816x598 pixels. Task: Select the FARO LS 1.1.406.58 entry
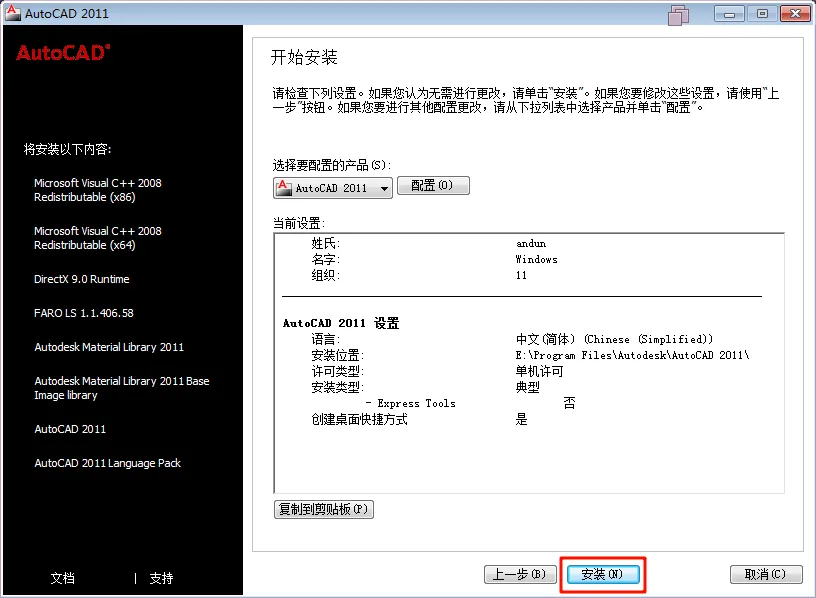pos(84,313)
